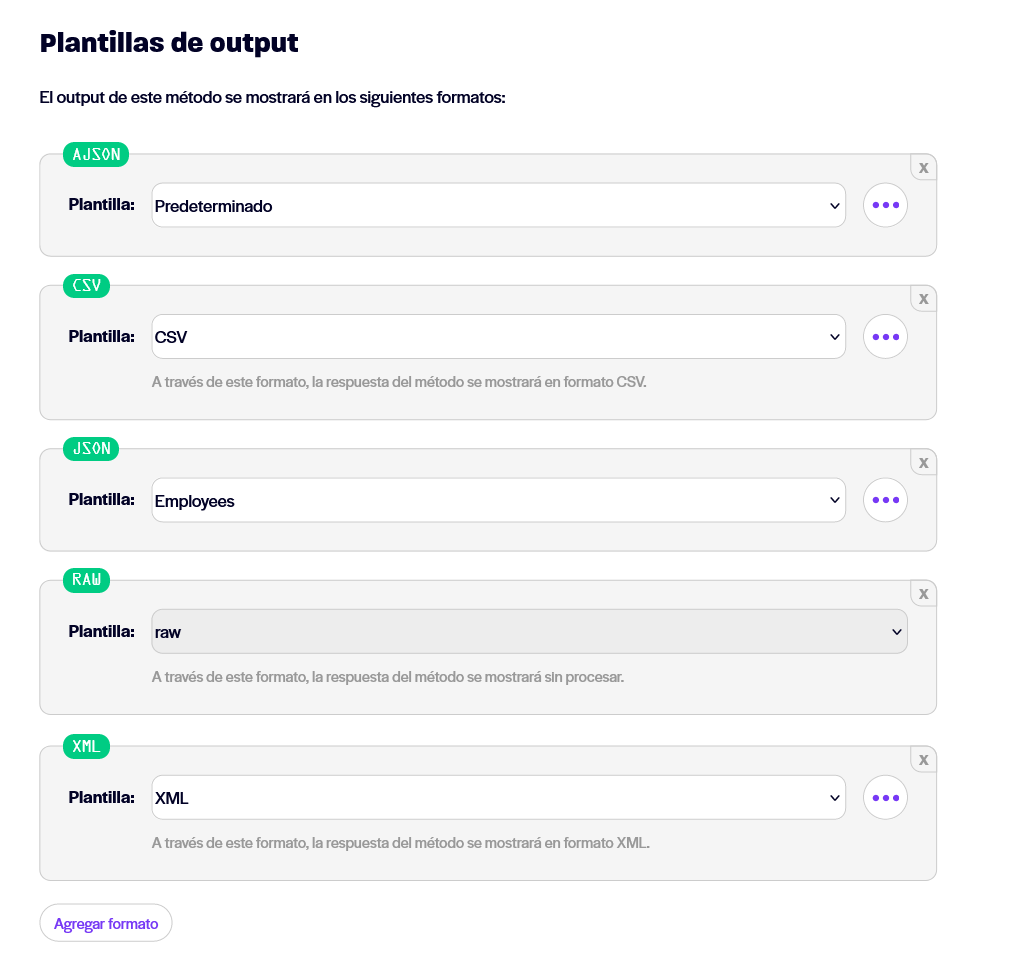
Task: Open the three-dot menu for CSV
Action: pyautogui.click(x=885, y=336)
